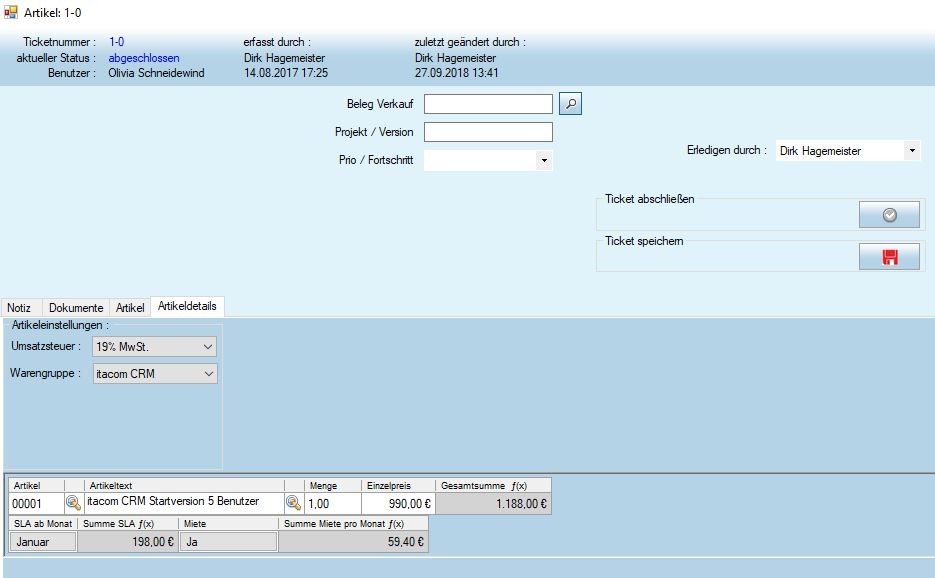Save ticket with the red floppy disk icon

point(889,257)
